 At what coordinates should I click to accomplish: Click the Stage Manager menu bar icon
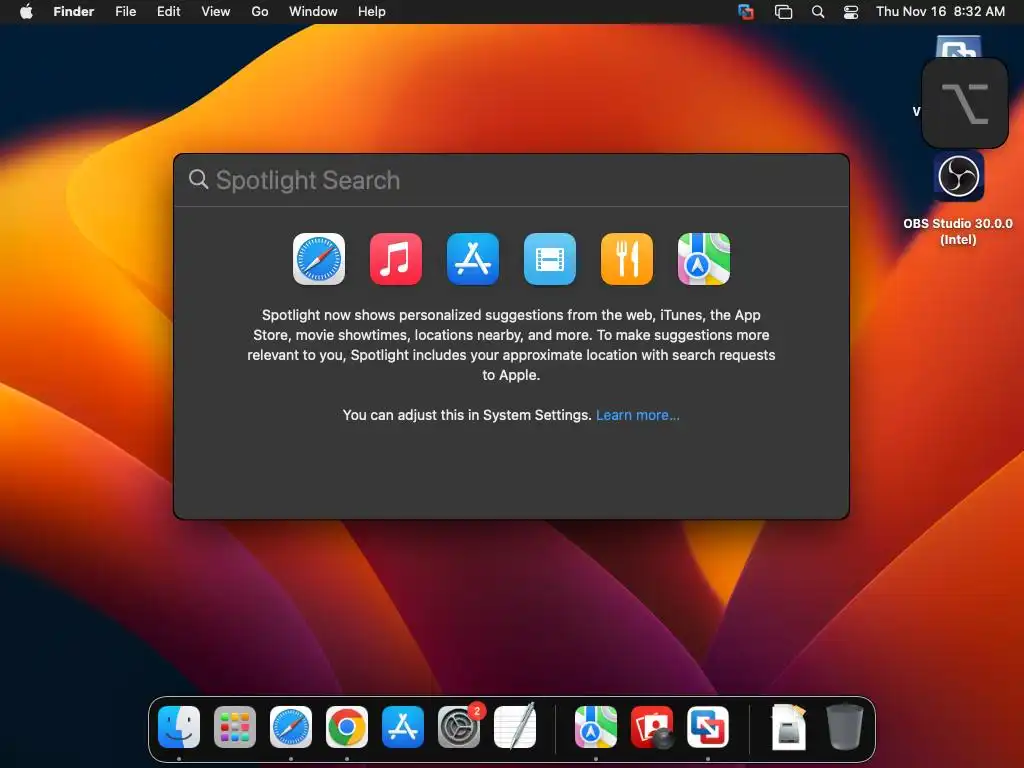783,12
